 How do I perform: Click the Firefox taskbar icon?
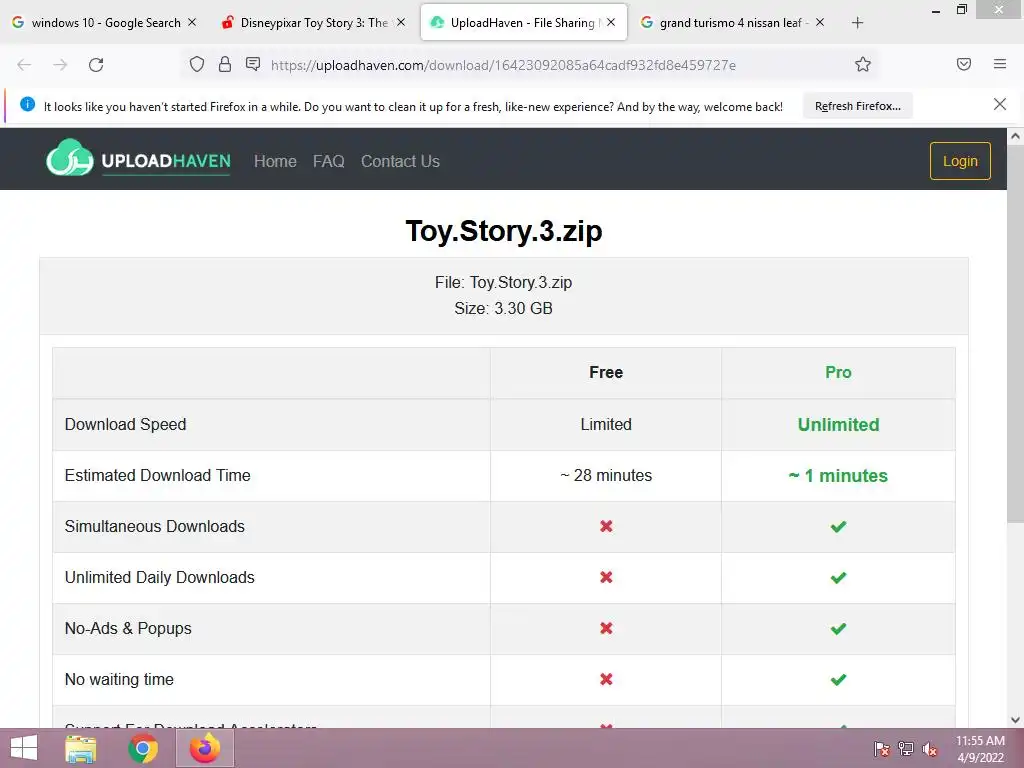(x=205, y=748)
